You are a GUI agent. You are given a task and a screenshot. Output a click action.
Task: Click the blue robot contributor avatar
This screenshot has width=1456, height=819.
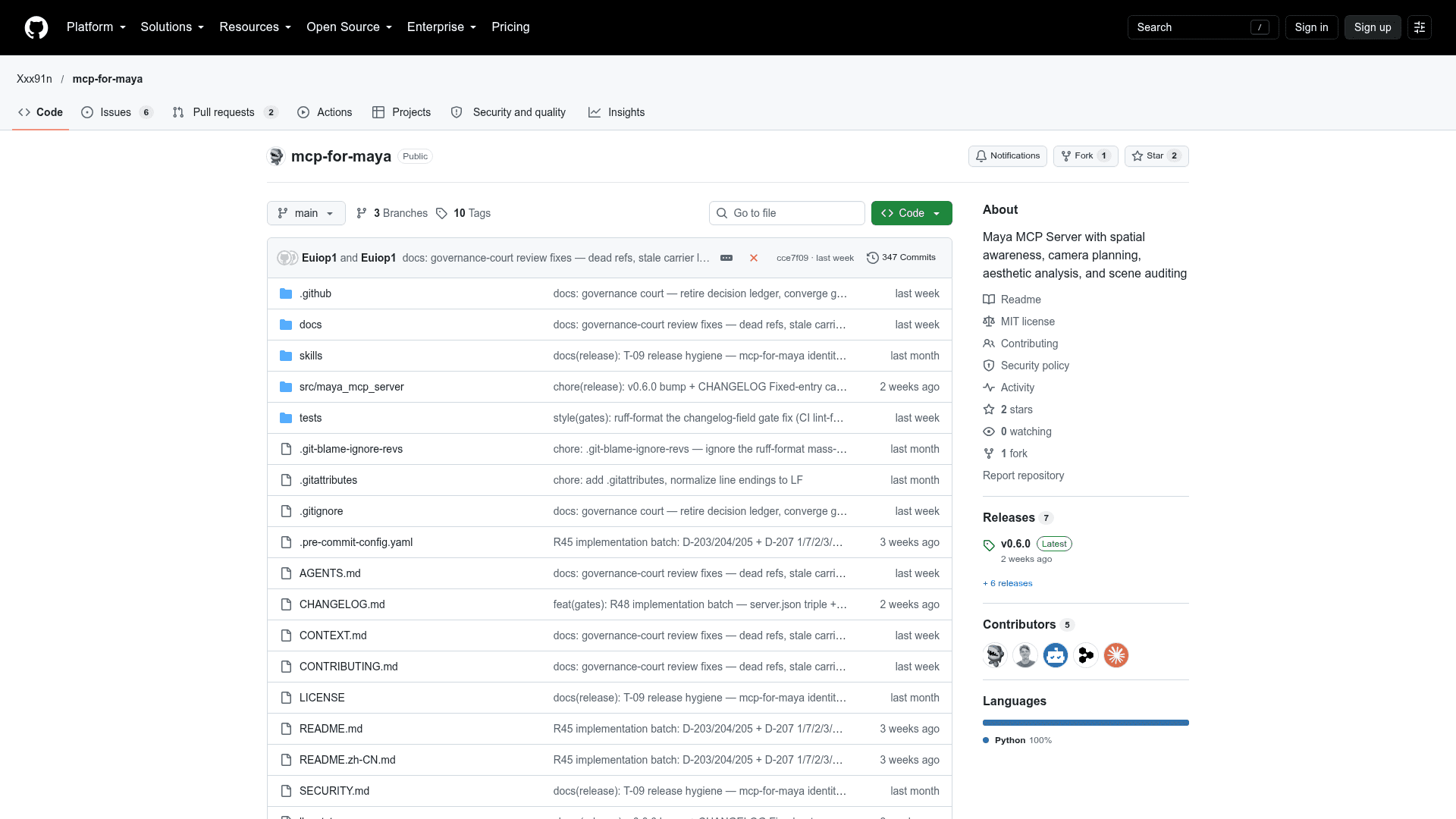coord(1056,654)
